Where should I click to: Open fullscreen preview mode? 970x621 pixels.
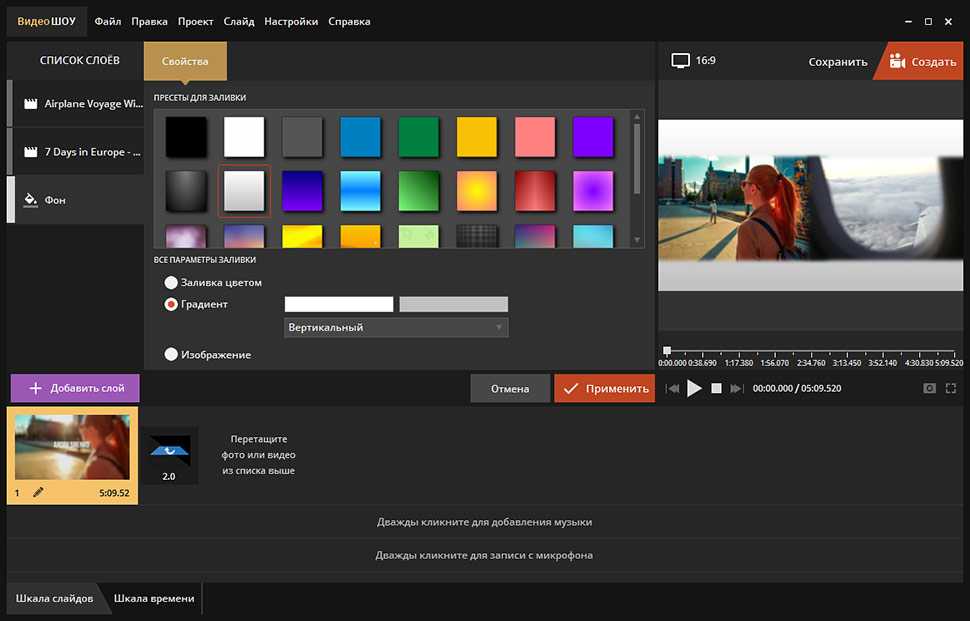tap(951, 388)
